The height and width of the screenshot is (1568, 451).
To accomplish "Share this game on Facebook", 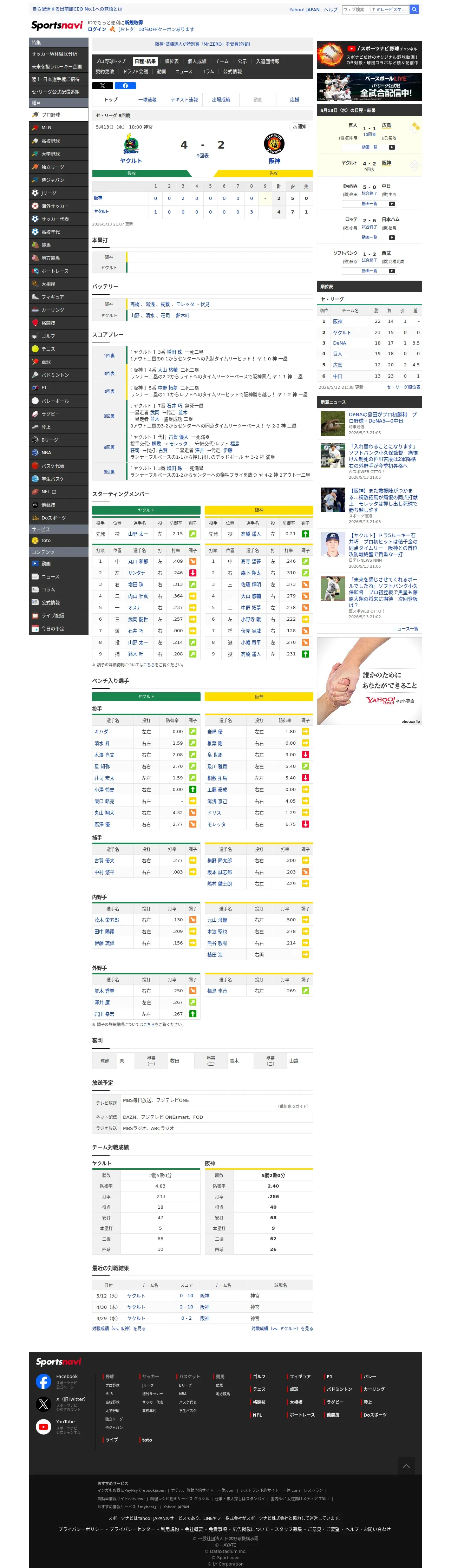I will 125,86.
